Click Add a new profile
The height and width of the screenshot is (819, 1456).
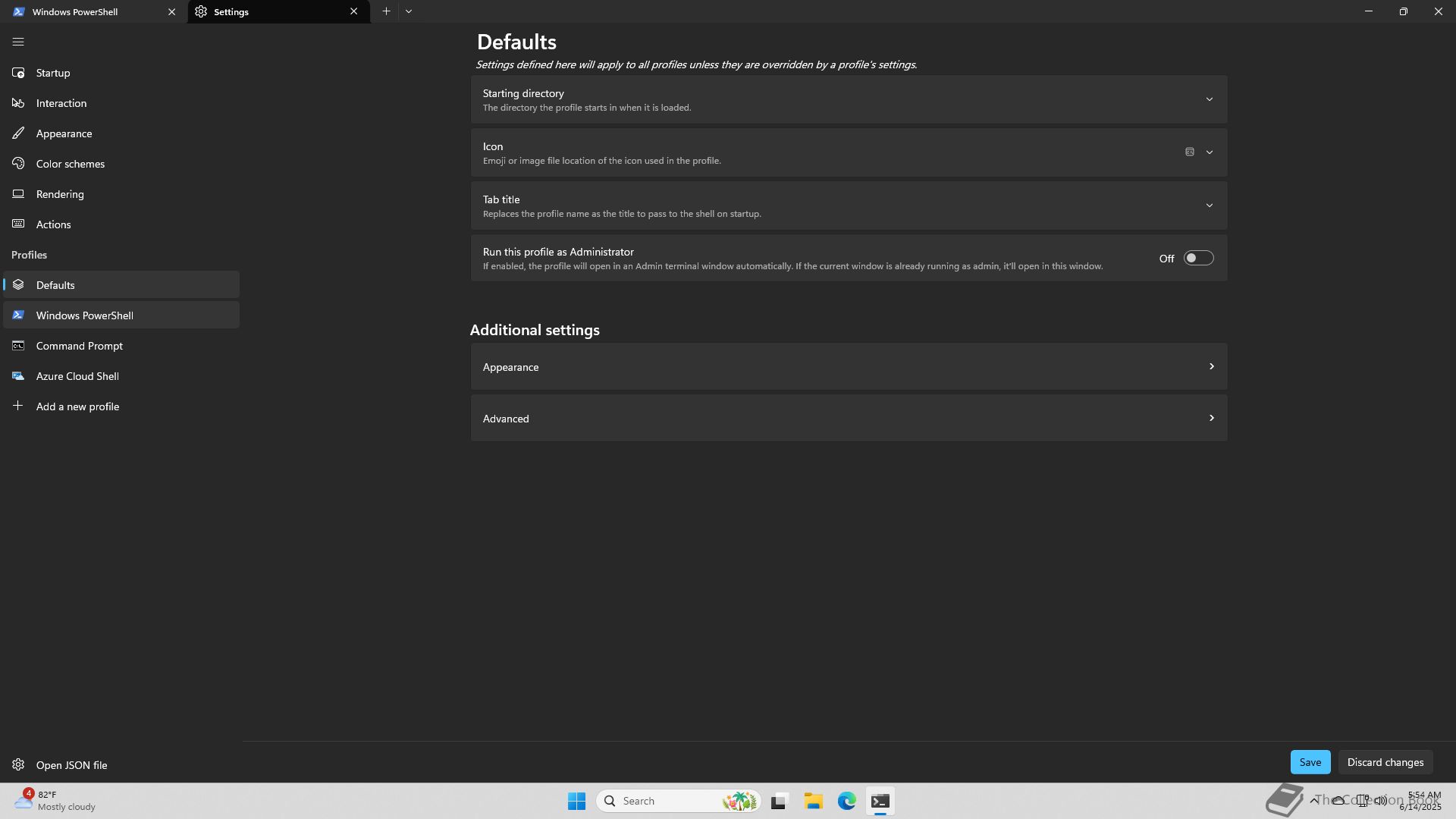point(77,406)
